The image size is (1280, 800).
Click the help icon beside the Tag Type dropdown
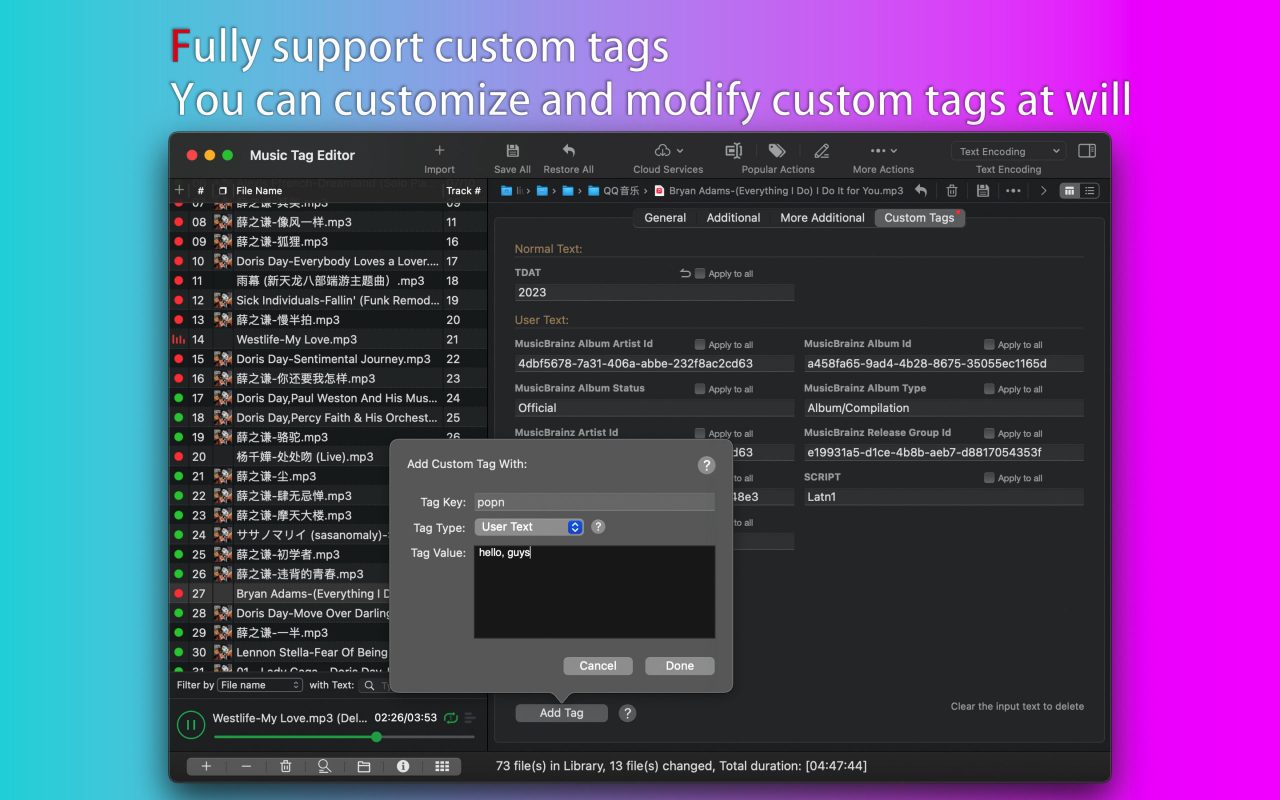pos(598,527)
